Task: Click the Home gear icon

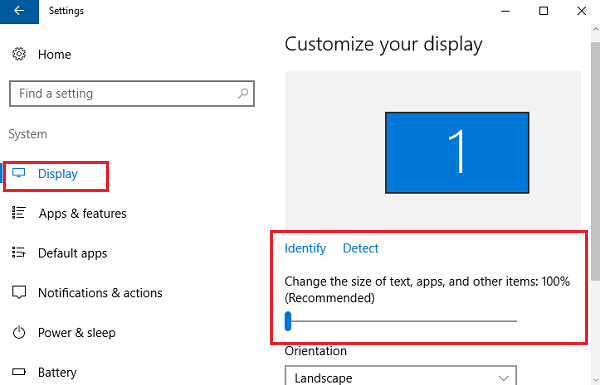Action: click(x=19, y=54)
